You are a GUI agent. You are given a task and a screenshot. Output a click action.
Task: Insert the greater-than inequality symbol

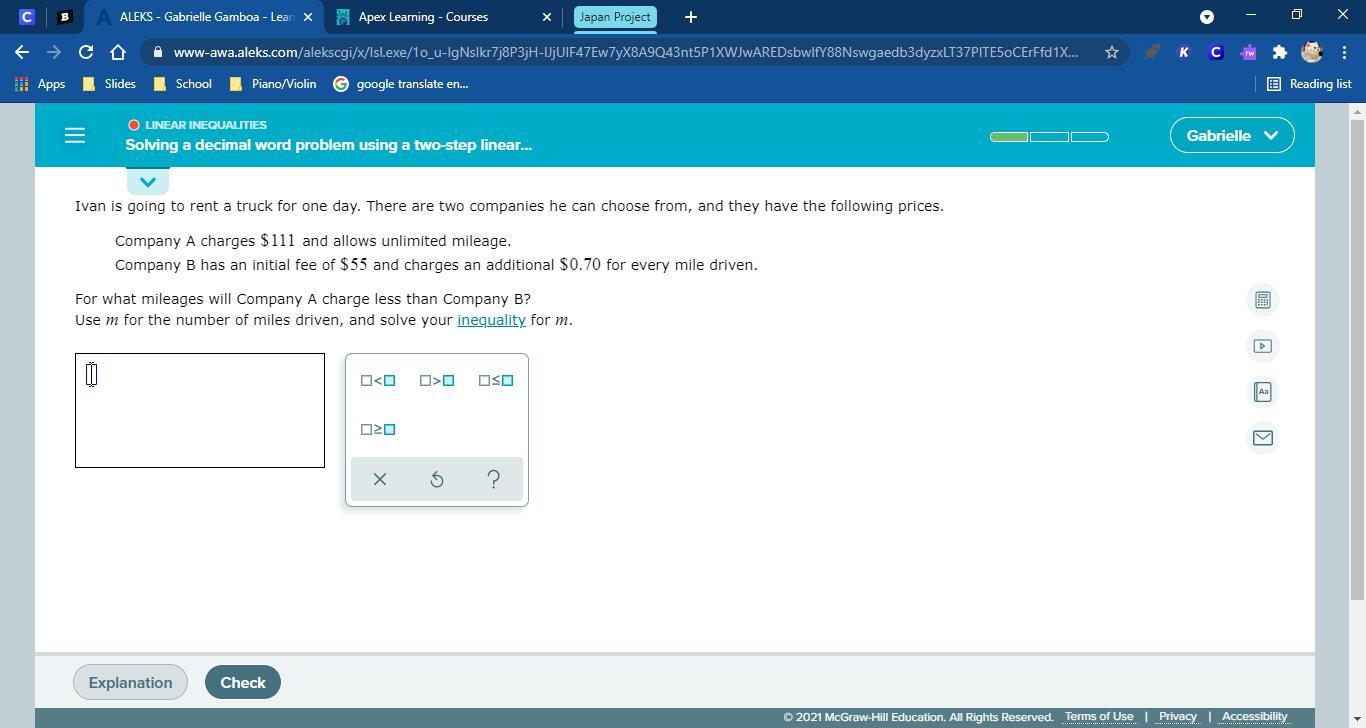437,380
